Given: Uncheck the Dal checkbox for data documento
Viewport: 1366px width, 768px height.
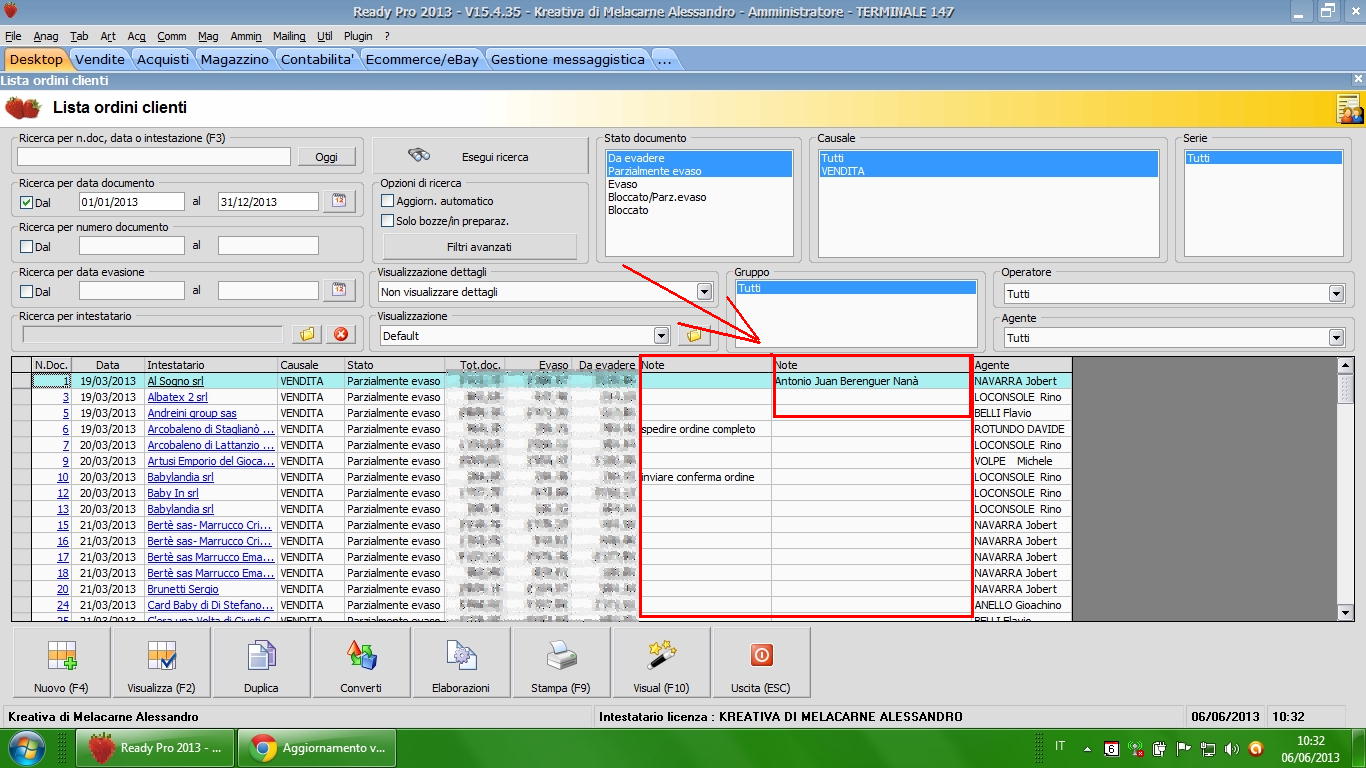Looking at the screenshot, I should (x=27, y=202).
